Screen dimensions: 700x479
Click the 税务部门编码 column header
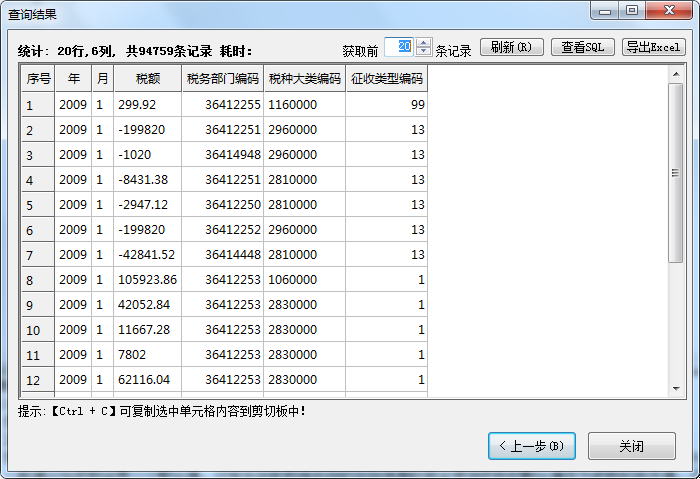click(222, 78)
